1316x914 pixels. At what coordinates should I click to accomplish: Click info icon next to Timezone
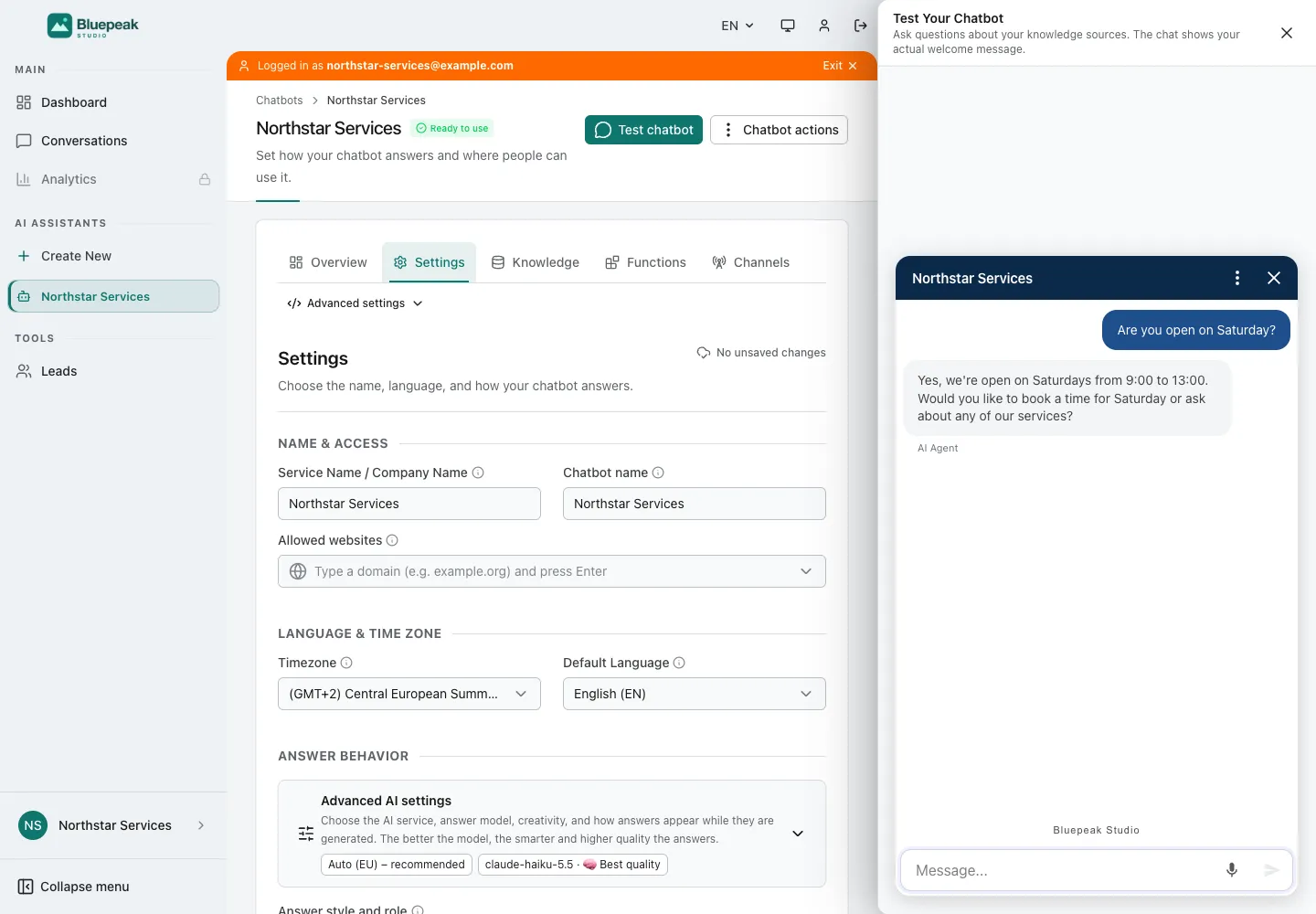click(x=346, y=663)
